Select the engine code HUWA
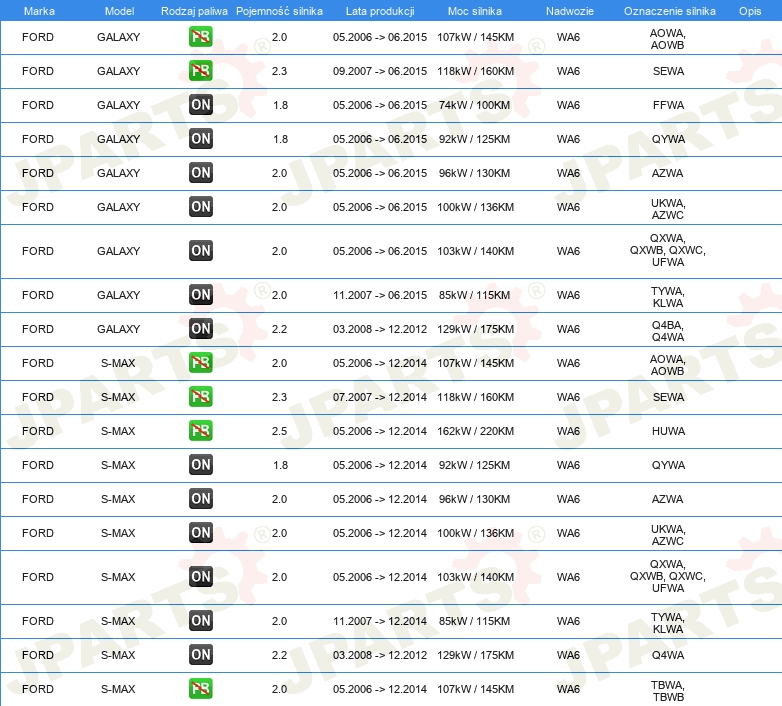This screenshot has height=706, width=782. [x=668, y=431]
